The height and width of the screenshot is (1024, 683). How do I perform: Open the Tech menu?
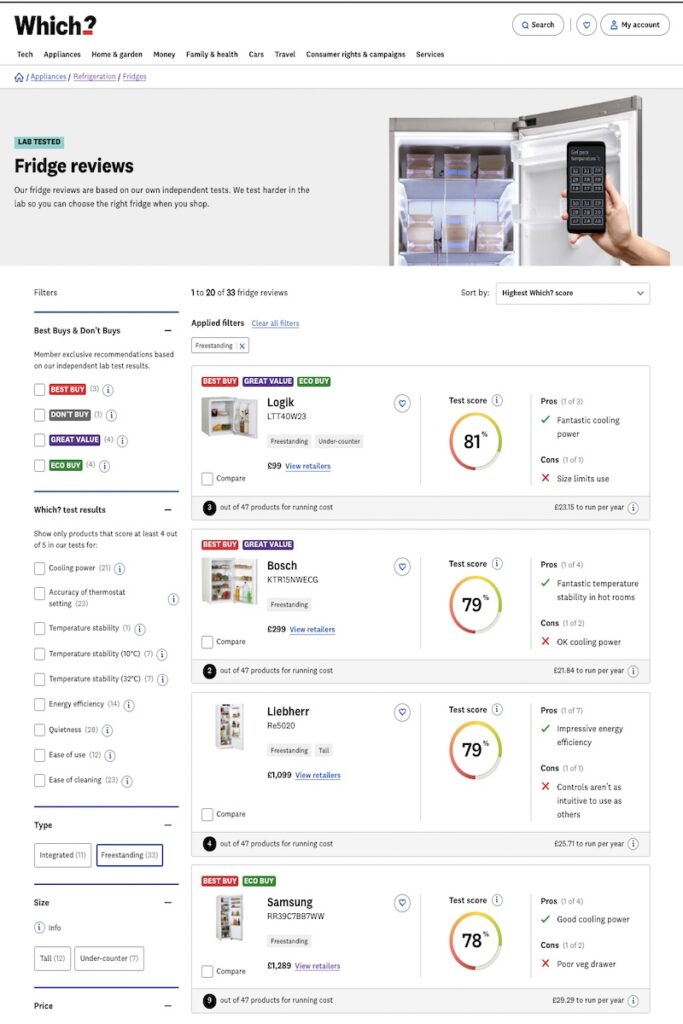click(x=25, y=55)
